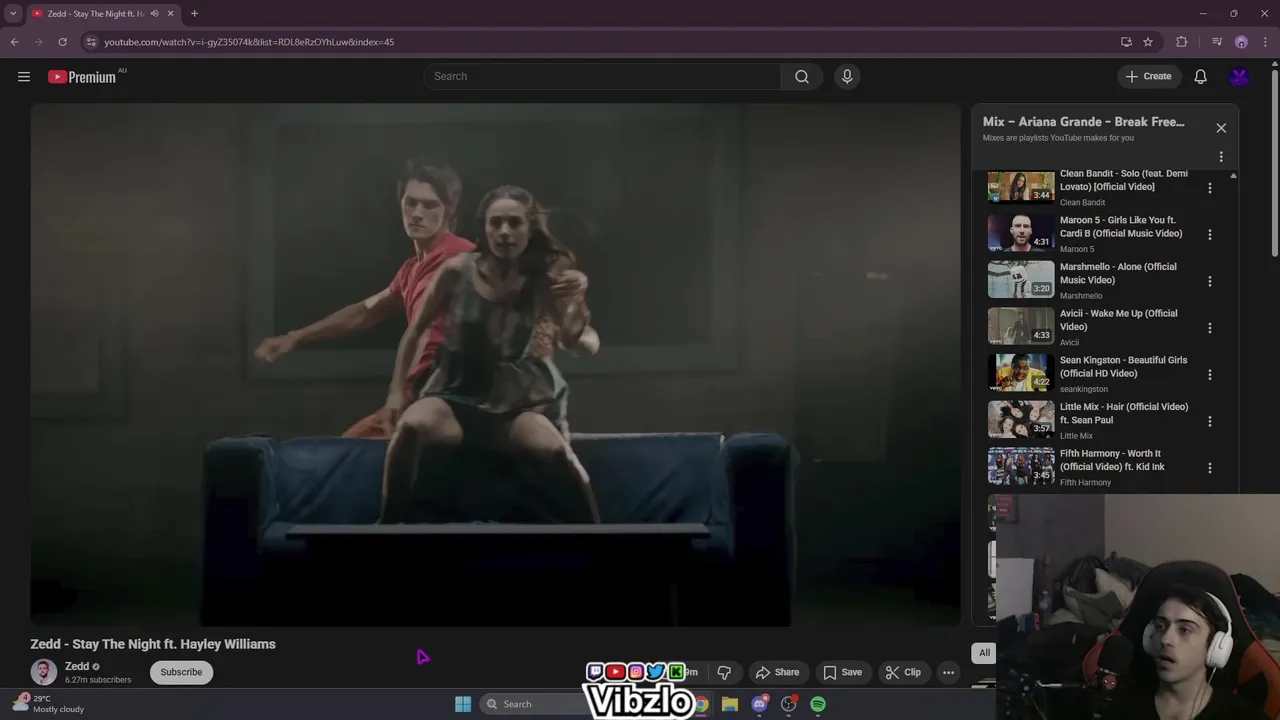Click the Windows taskbar search box

point(533,704)
